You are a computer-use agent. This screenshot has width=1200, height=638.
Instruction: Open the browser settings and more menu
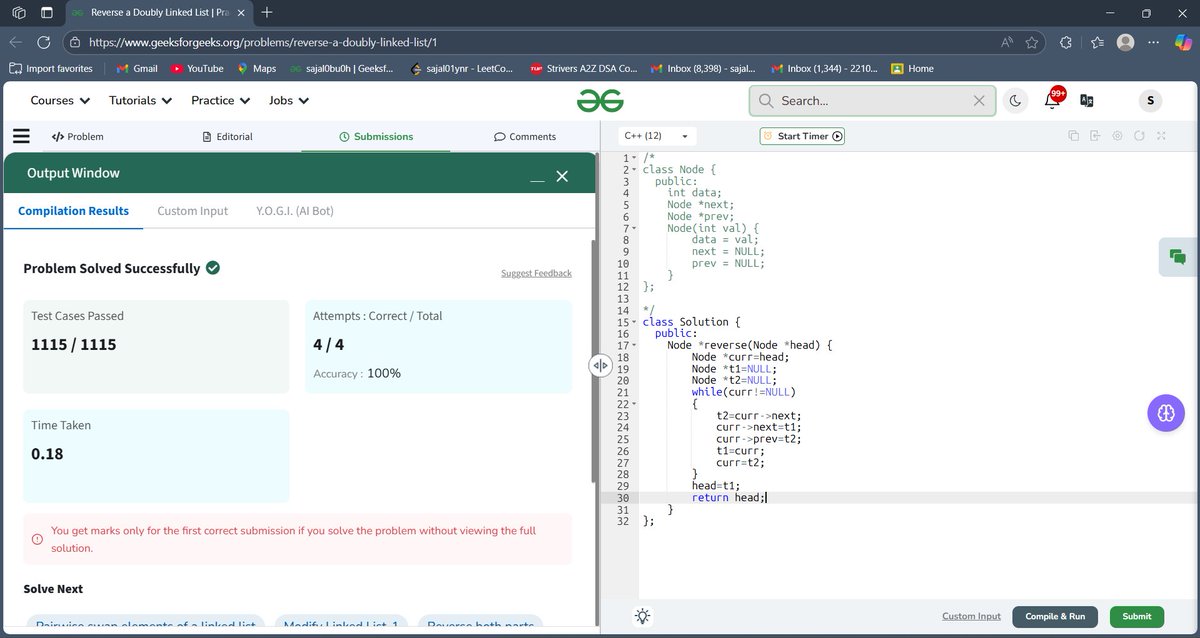point(1154,42)
